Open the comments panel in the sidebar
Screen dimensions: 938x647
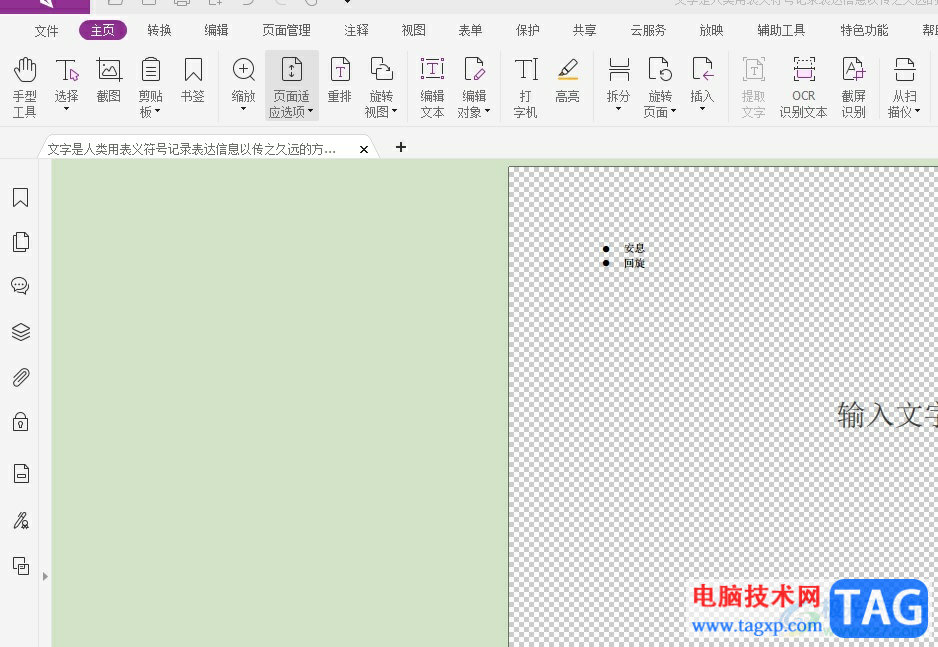click(20, 286)
